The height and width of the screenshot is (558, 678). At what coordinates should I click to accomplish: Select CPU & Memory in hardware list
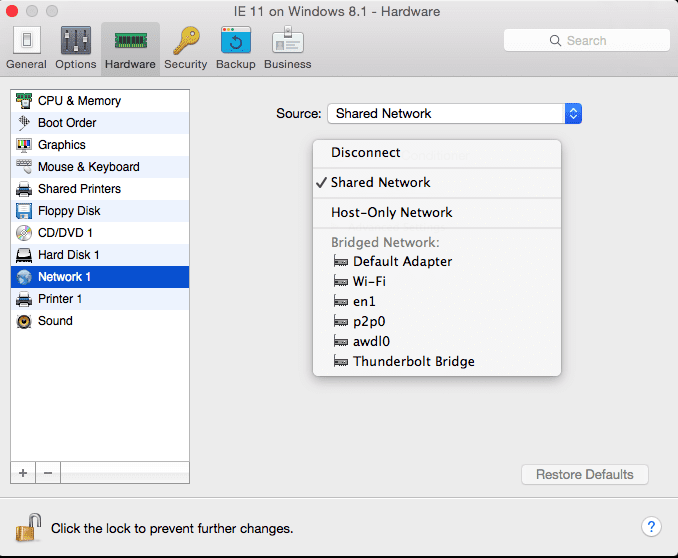tap(100, 101)
